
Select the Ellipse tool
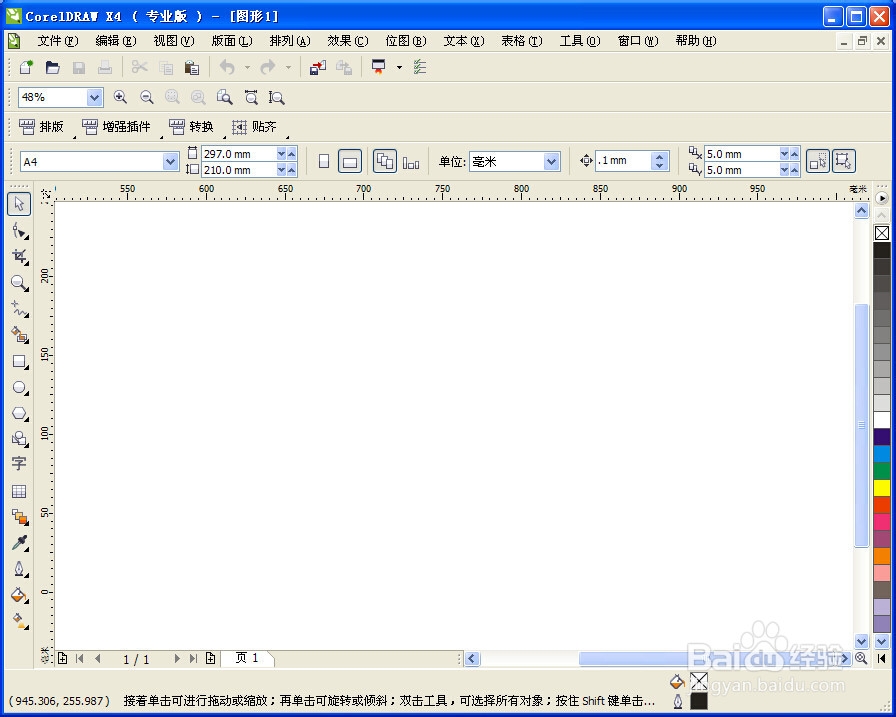click(19, 388)
